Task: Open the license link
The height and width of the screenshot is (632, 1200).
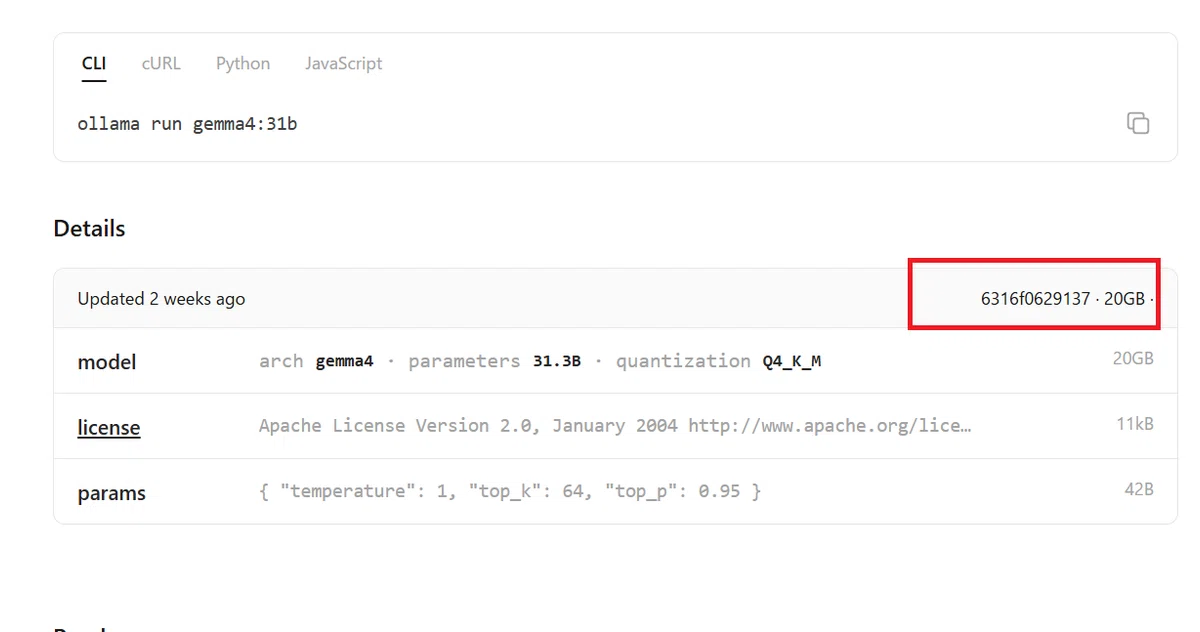Action: point(109,427)
